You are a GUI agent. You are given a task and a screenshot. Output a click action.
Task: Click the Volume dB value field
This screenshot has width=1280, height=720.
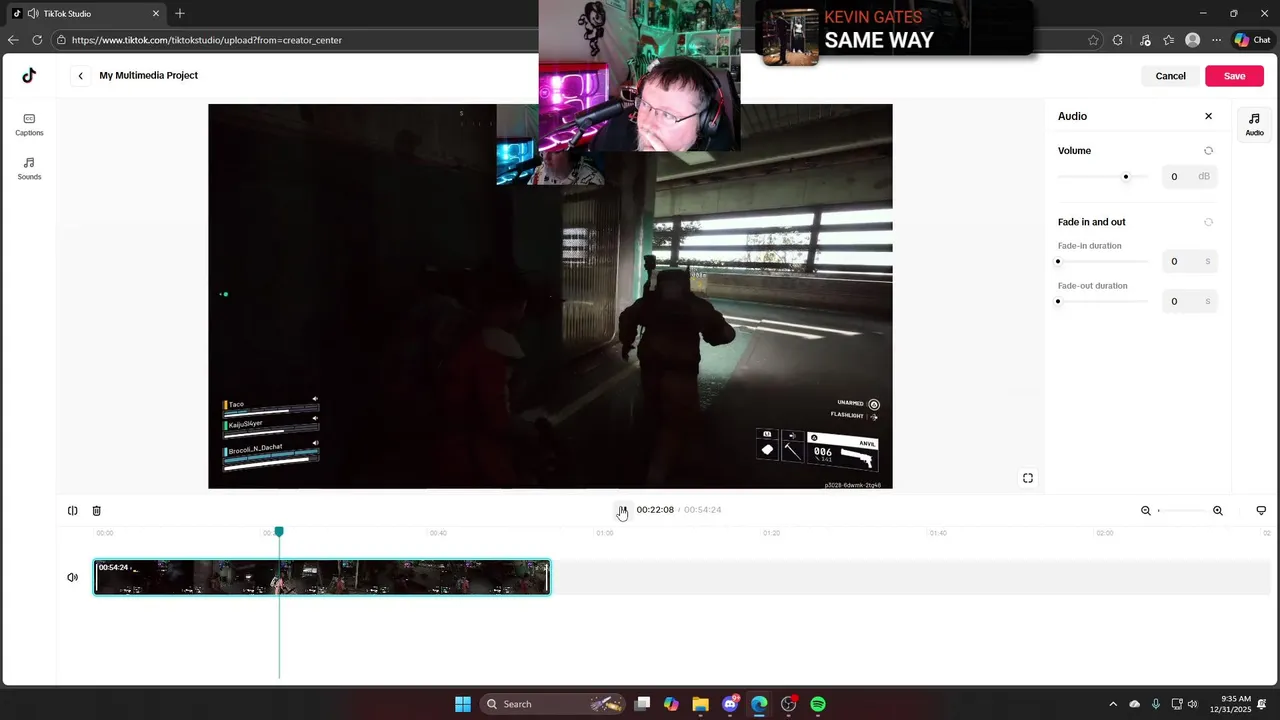(x=1188, y=177)
